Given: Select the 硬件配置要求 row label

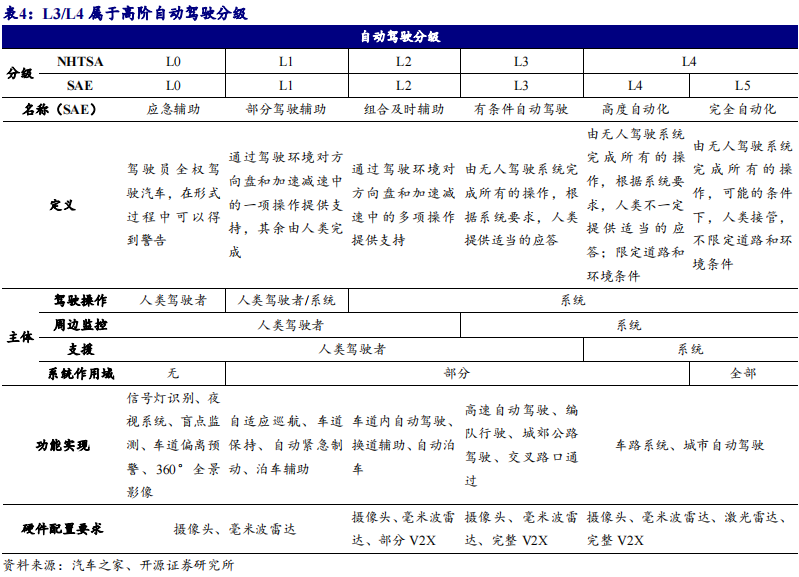Looking at the screenshot, I should (62, 528).
